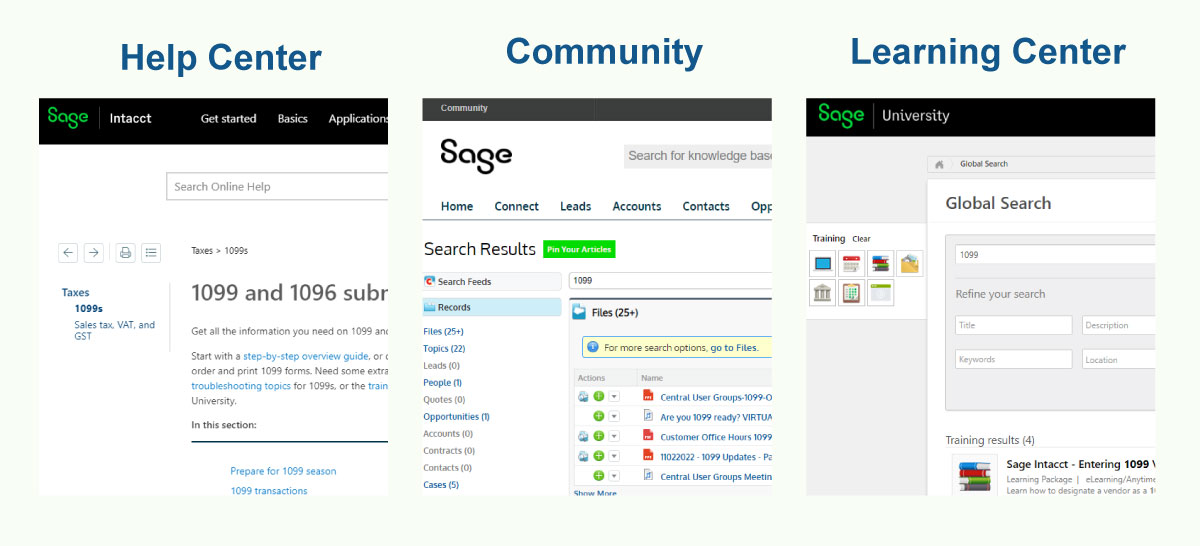Click Show More under file results
This screenshot has height=546, width=1200.
point(595,492)
